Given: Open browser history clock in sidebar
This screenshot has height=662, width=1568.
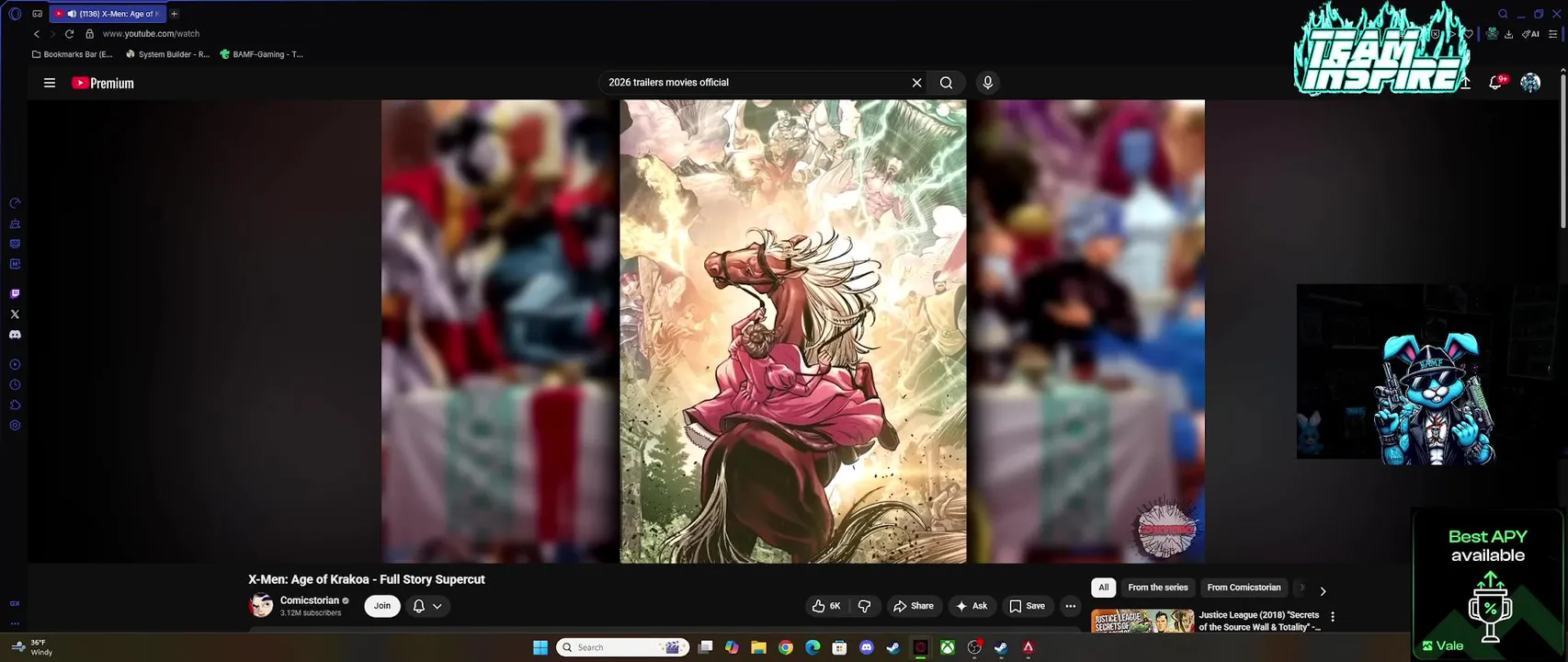Looking at the screenshot, I should pyautogui.click(x=15, y=385).
